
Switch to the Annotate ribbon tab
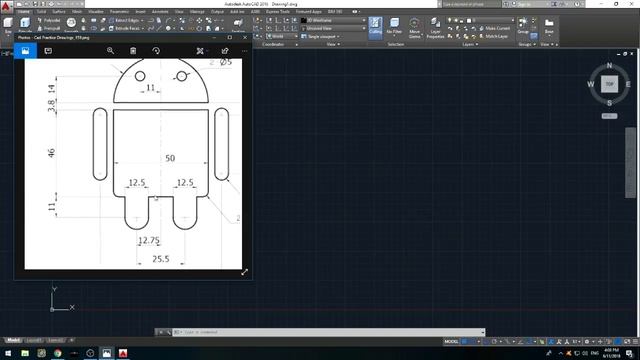(x=160, y=11)
